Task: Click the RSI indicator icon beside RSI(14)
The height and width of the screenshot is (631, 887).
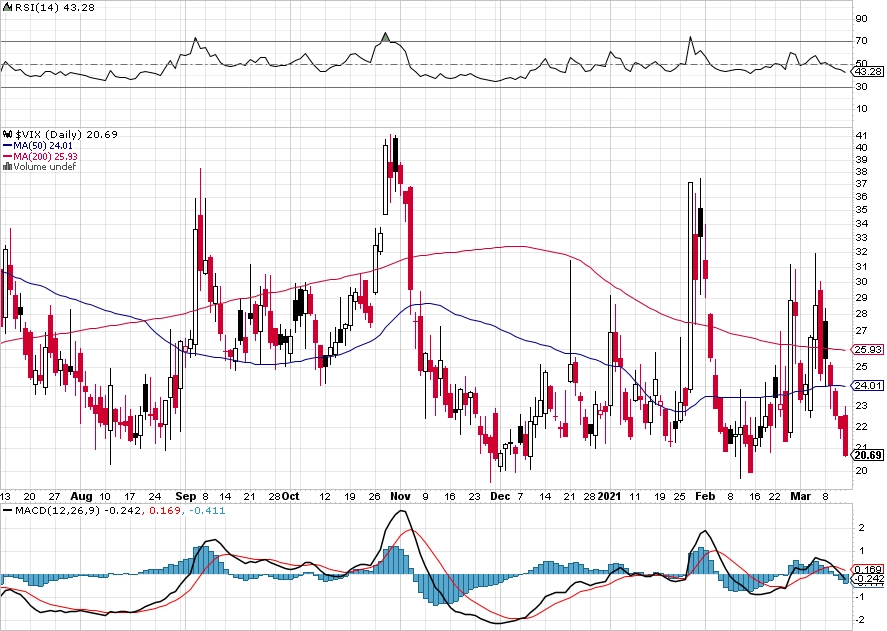Action: tap(7, 7)
